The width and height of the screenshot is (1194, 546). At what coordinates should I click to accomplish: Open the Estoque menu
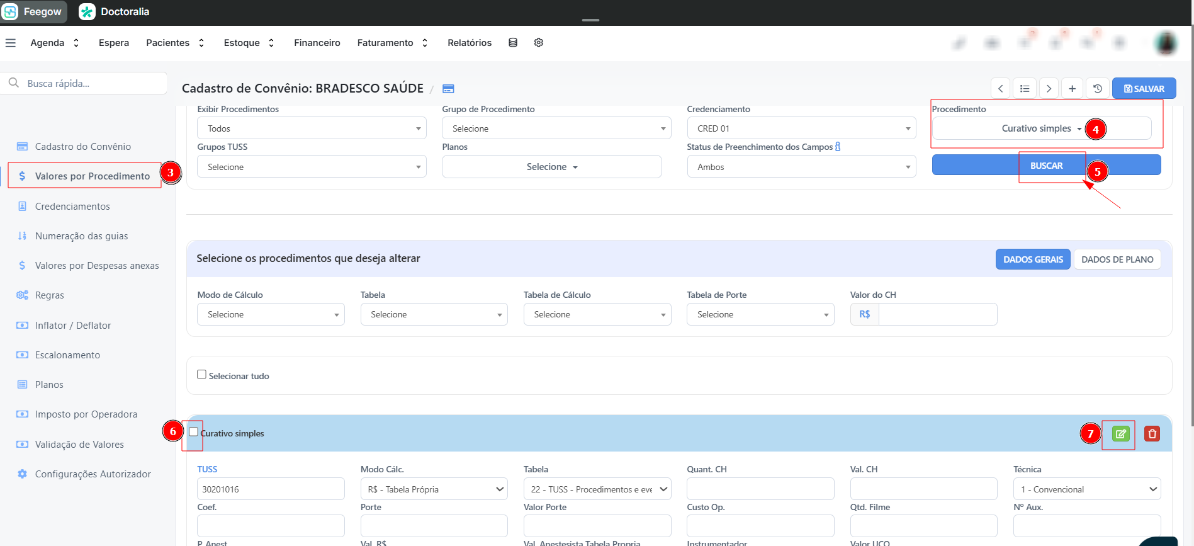pos(249,43)
